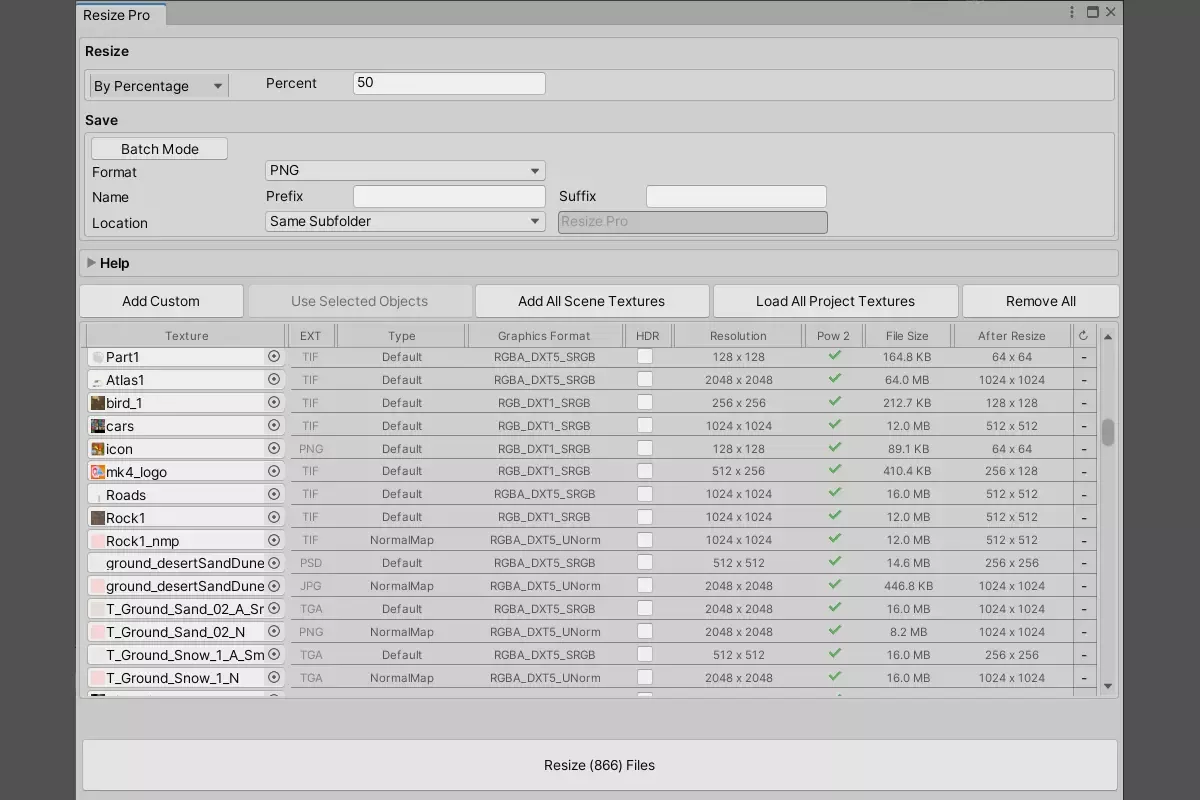Remove Atlas1 row with minus button
Image resolution: width=1200 pixels, height=800 pixels.
coord(1084,380)
